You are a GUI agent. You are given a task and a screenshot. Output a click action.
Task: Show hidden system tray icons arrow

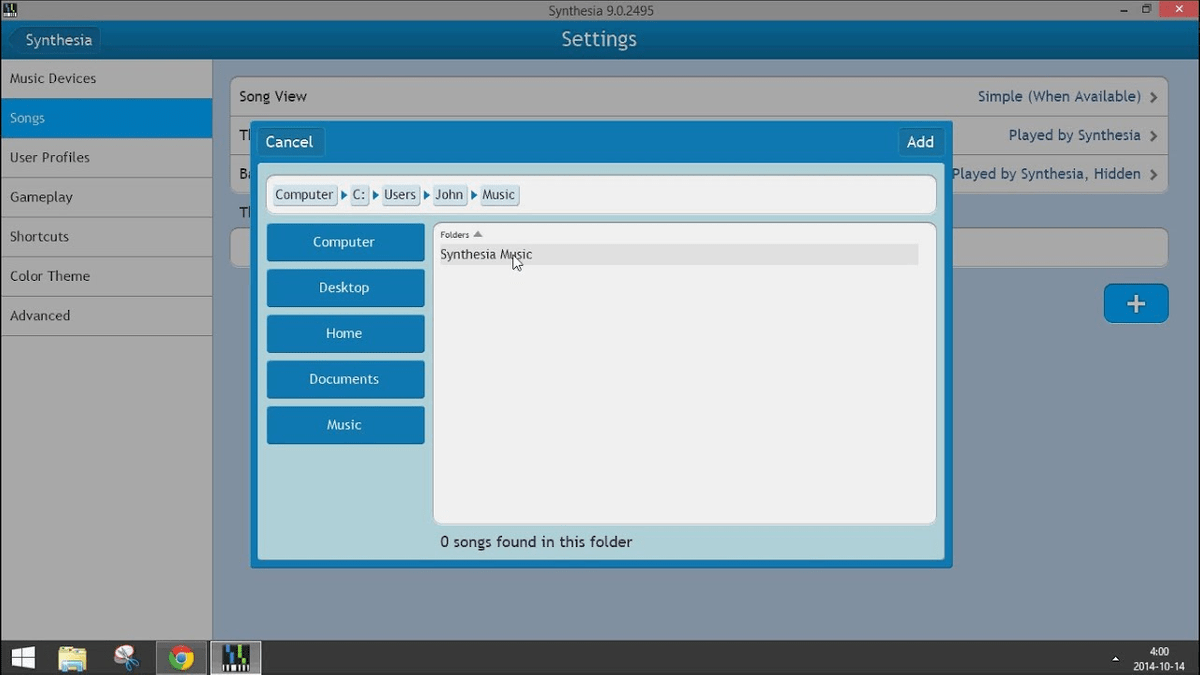[x=1115, y=659]
